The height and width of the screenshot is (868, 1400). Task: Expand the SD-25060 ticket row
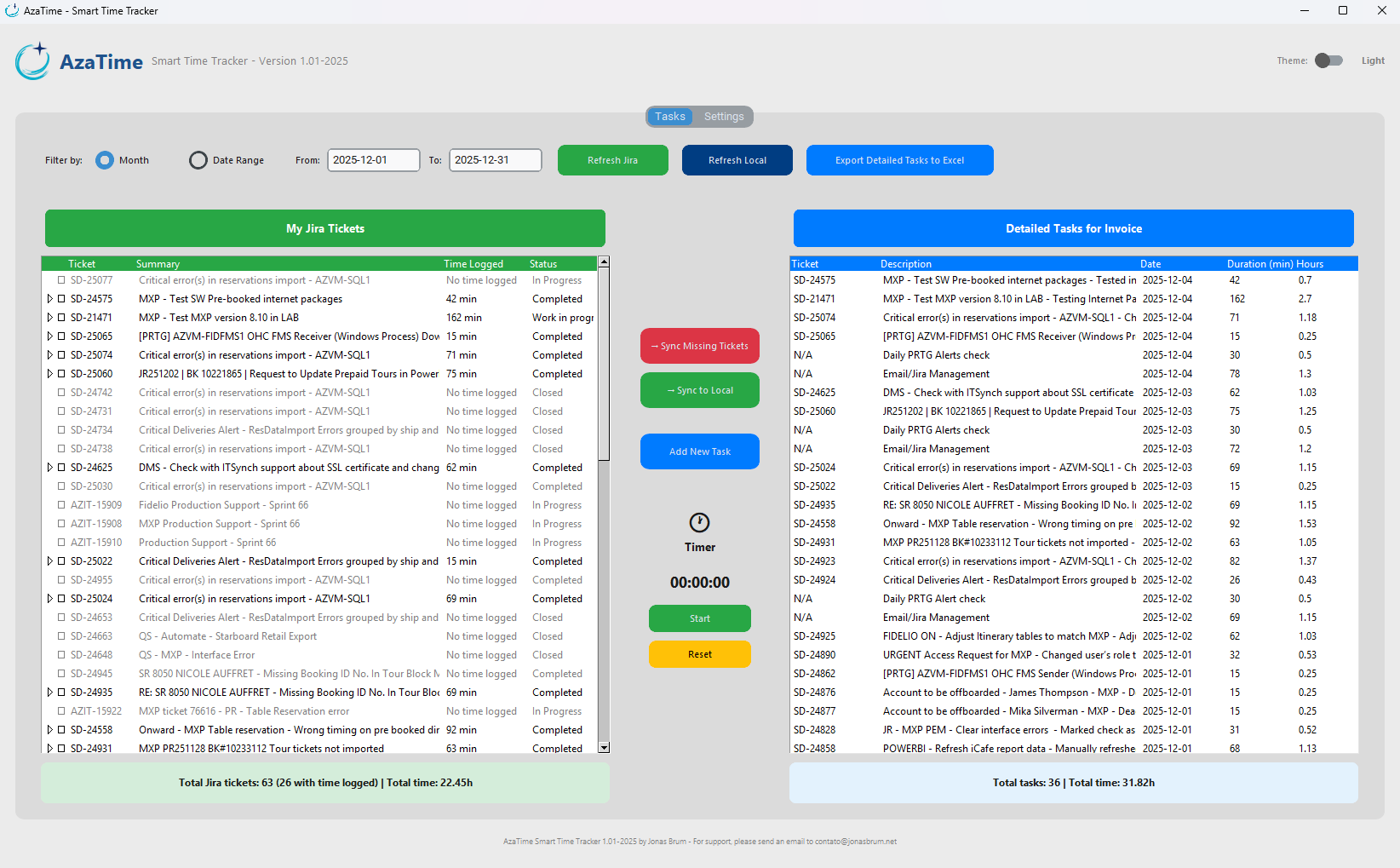[49, 374]
